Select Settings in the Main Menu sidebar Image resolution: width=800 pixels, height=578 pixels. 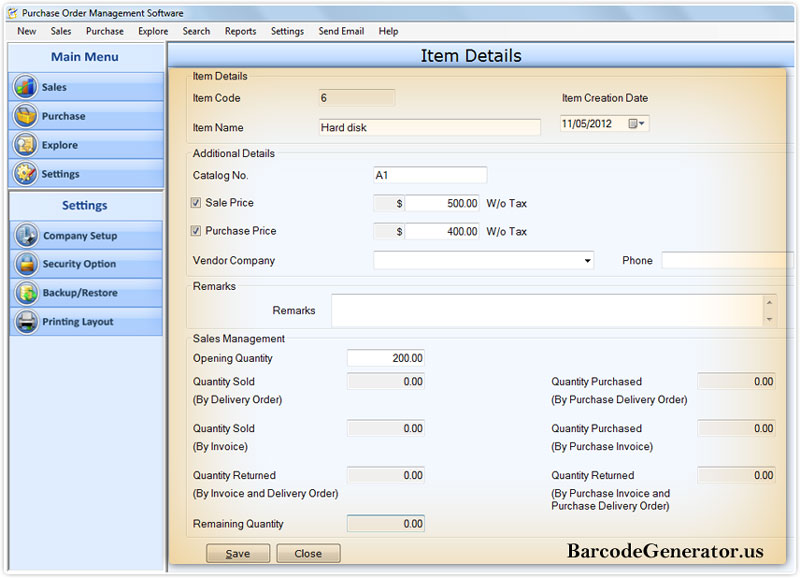point(86,174)
